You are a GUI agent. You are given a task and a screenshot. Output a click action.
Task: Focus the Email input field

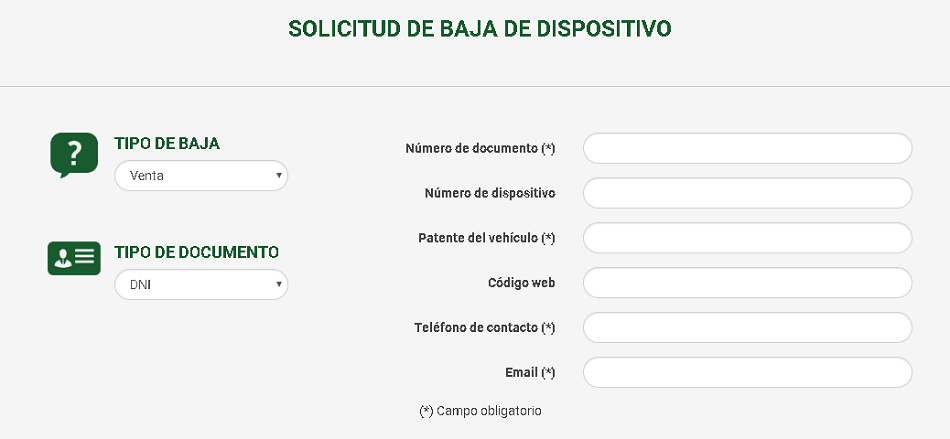747,373
